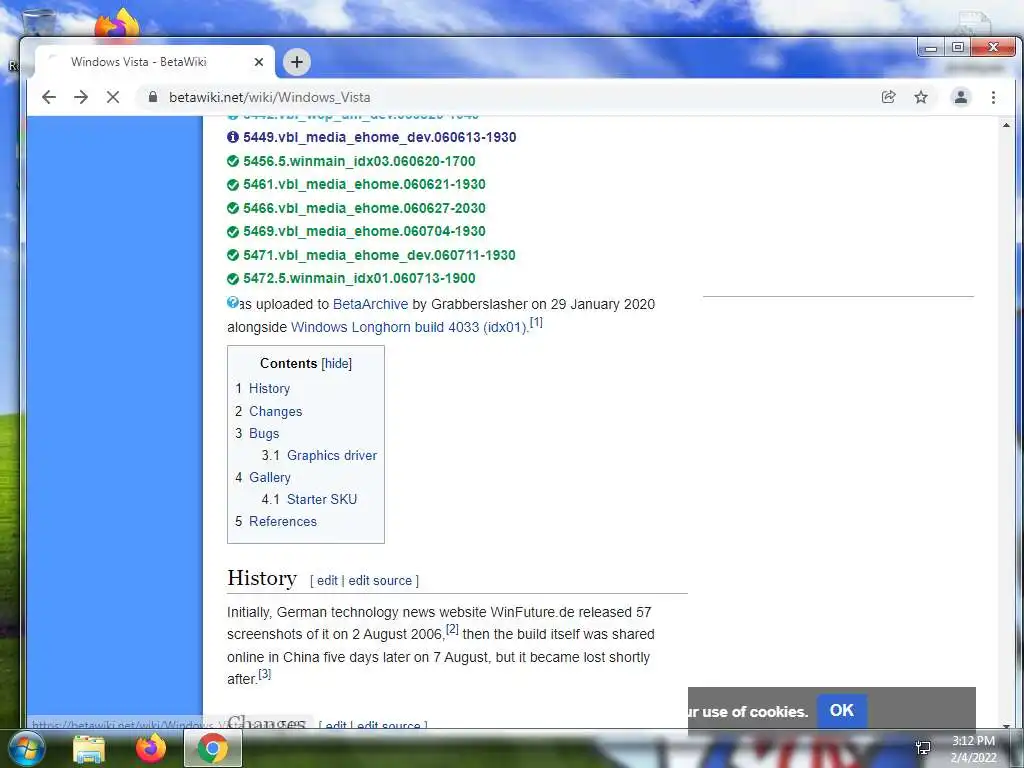Click the 'Contents' heading text
1024x768 pixels.
pyautogui.click(x=288, y=364)
